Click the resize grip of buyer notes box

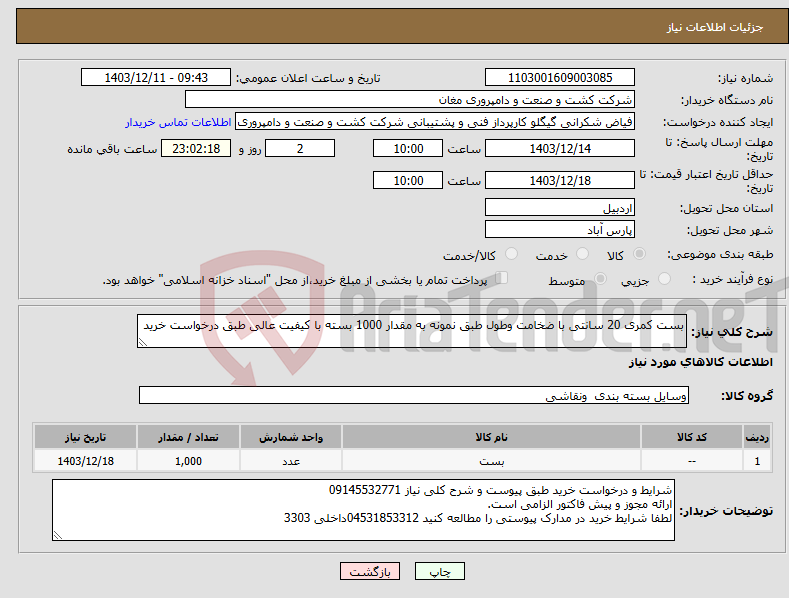pyautogui.click(x=58, y=535)
